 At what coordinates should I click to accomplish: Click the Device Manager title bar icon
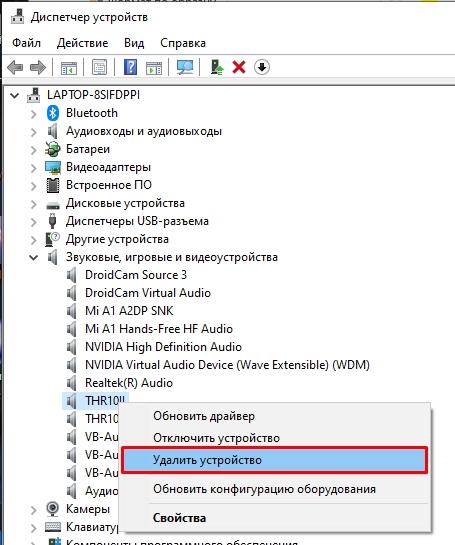[17, 16]
